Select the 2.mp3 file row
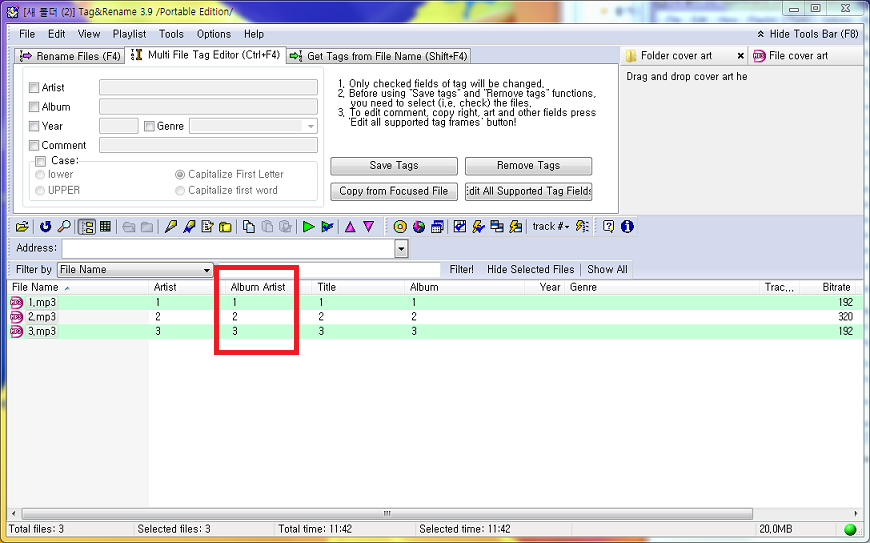 [x=433, y=317]
